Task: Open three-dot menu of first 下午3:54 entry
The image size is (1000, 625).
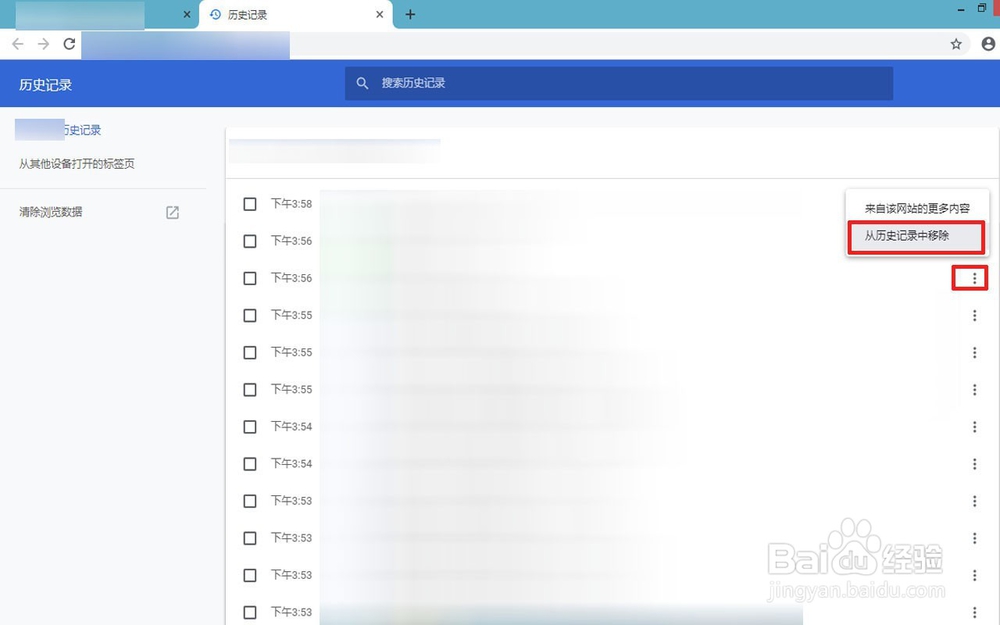Action: (x=974, y=427)
